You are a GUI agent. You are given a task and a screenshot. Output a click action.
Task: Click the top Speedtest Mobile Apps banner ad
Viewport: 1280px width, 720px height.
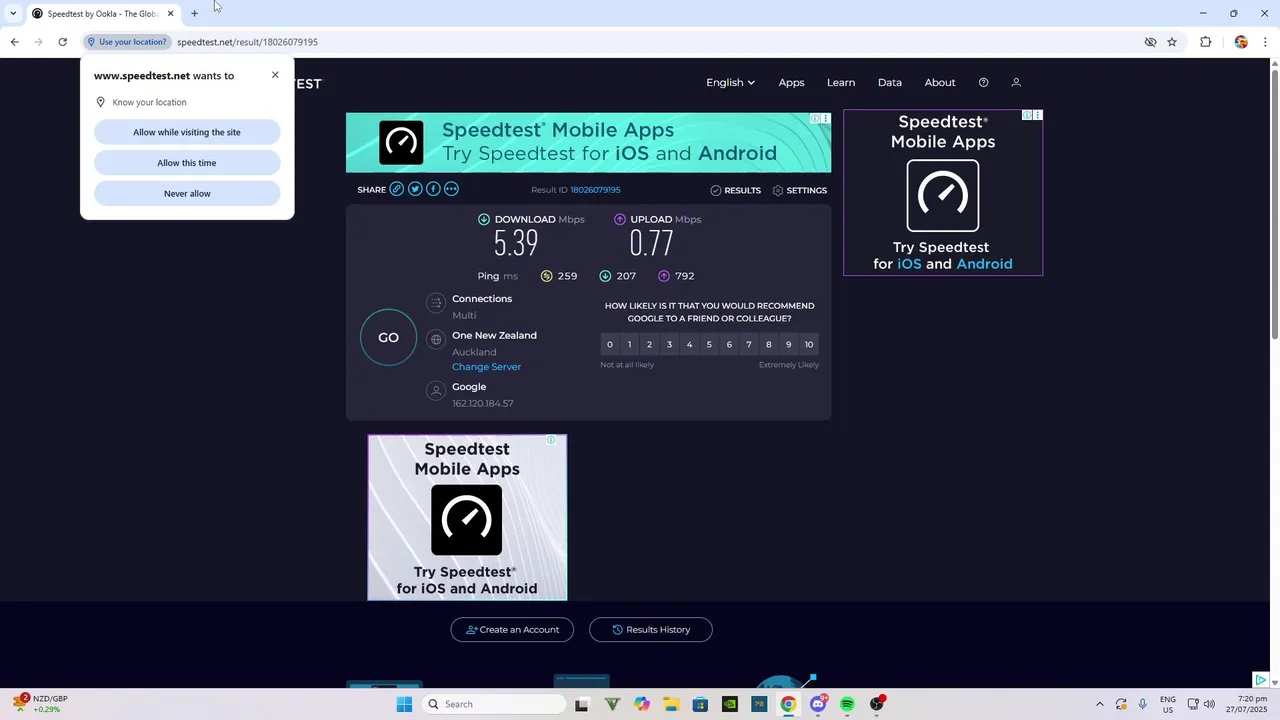(588, 142)
